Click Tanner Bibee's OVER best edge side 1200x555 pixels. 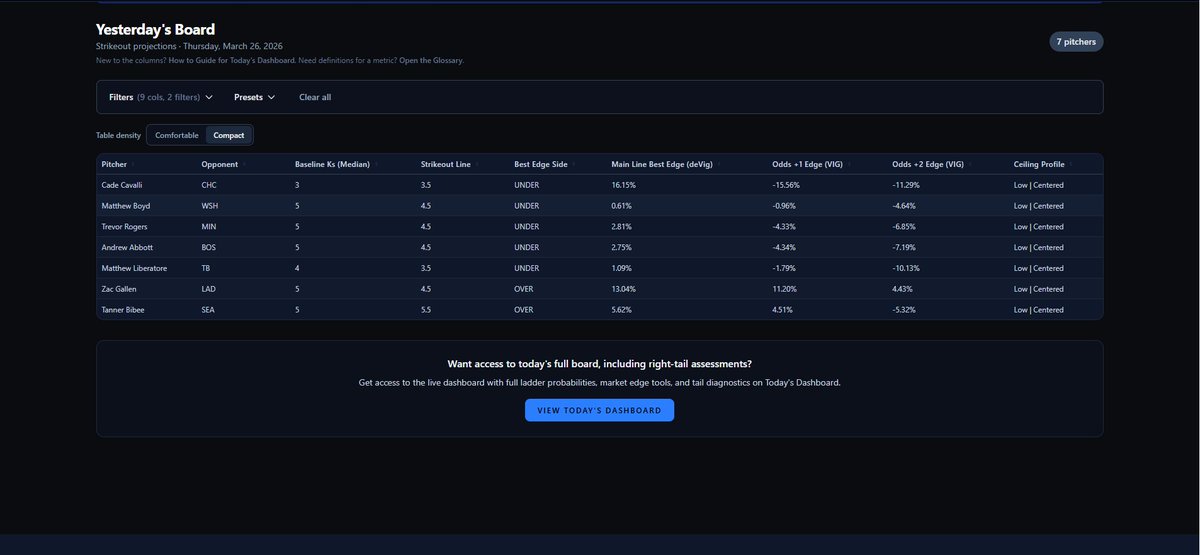point(525,310)
